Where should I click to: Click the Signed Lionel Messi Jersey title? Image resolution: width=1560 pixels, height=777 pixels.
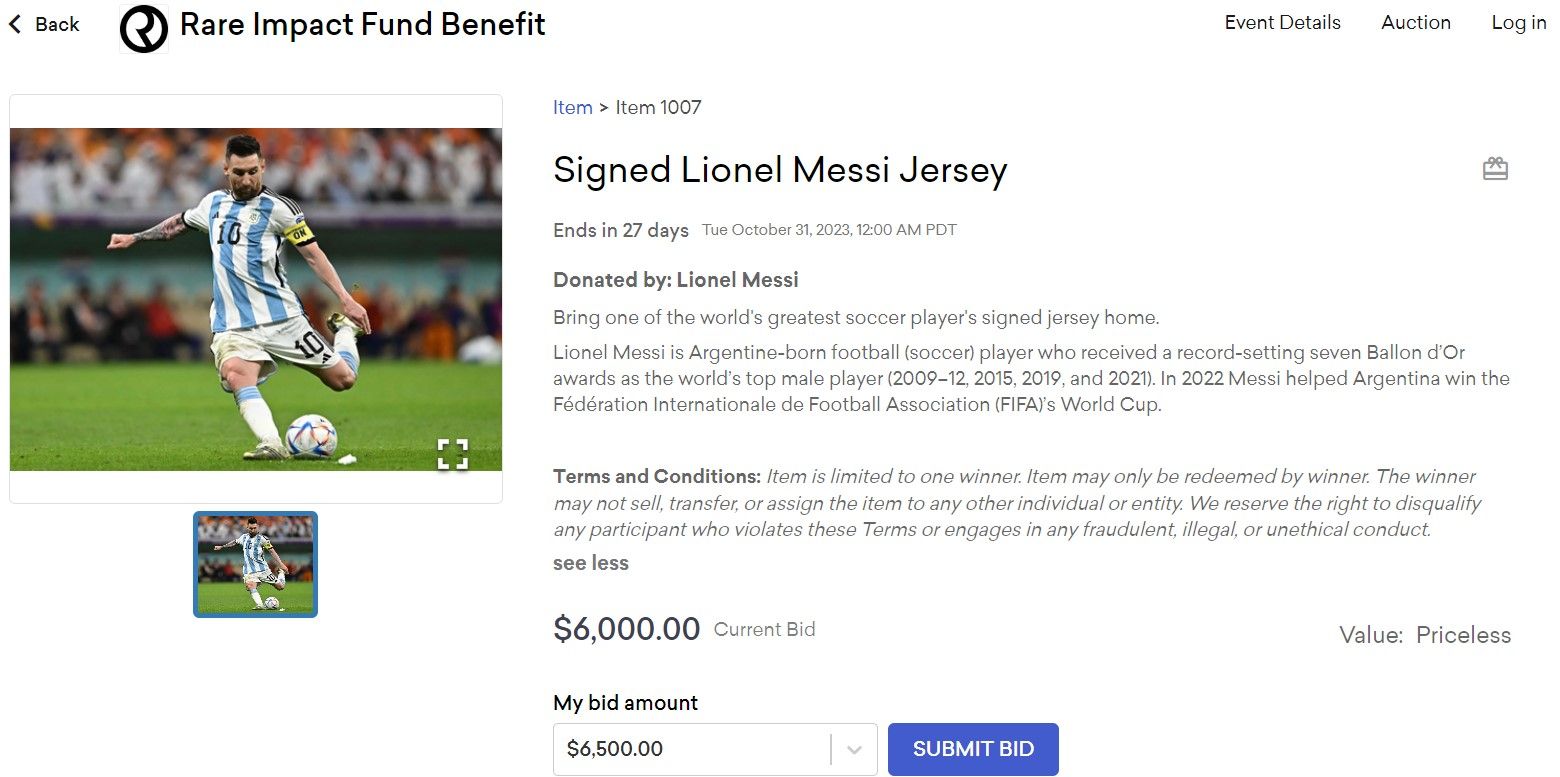[x=780, y=170]
